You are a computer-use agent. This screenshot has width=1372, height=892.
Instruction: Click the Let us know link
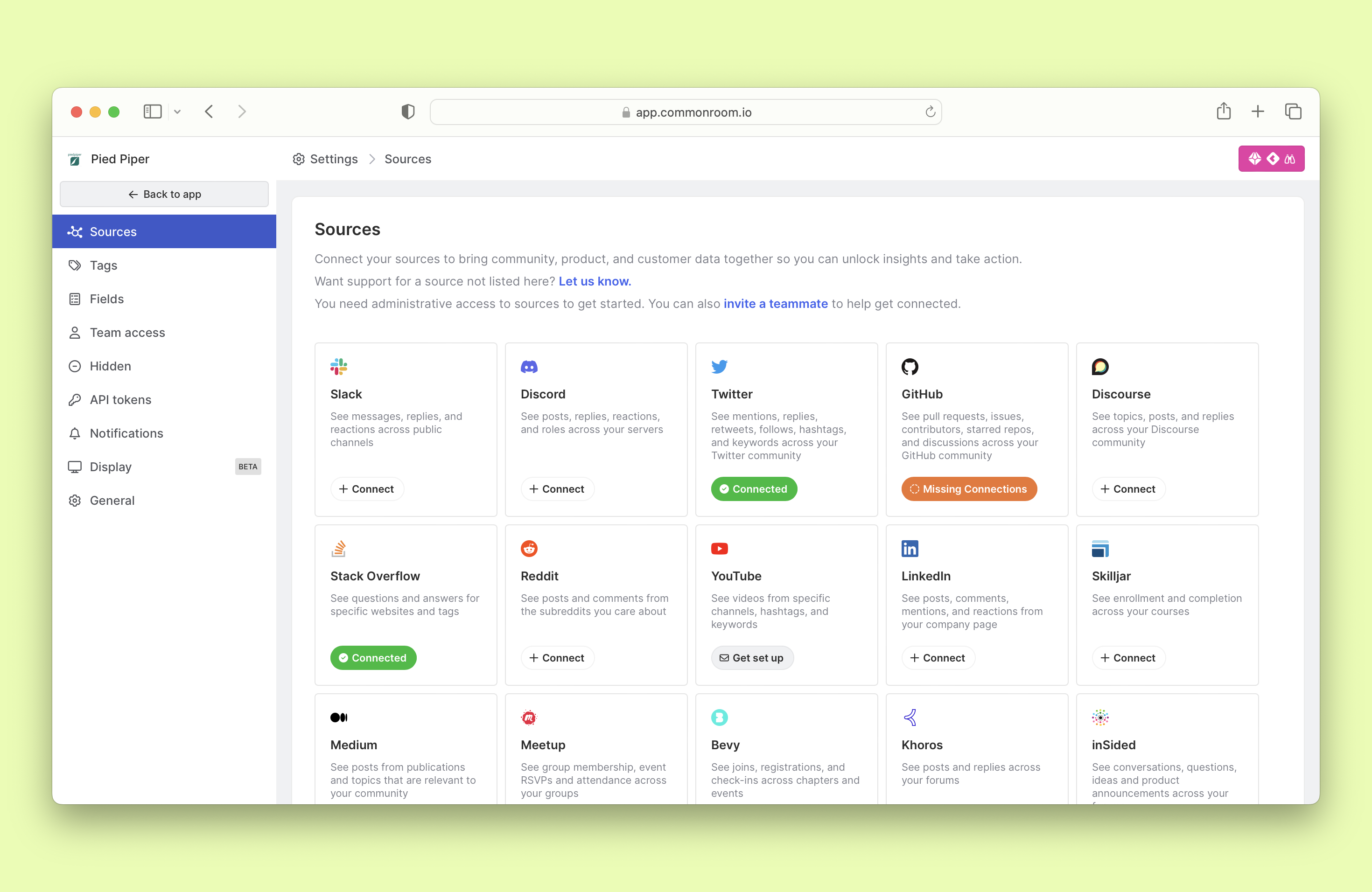tap(595, 281)
